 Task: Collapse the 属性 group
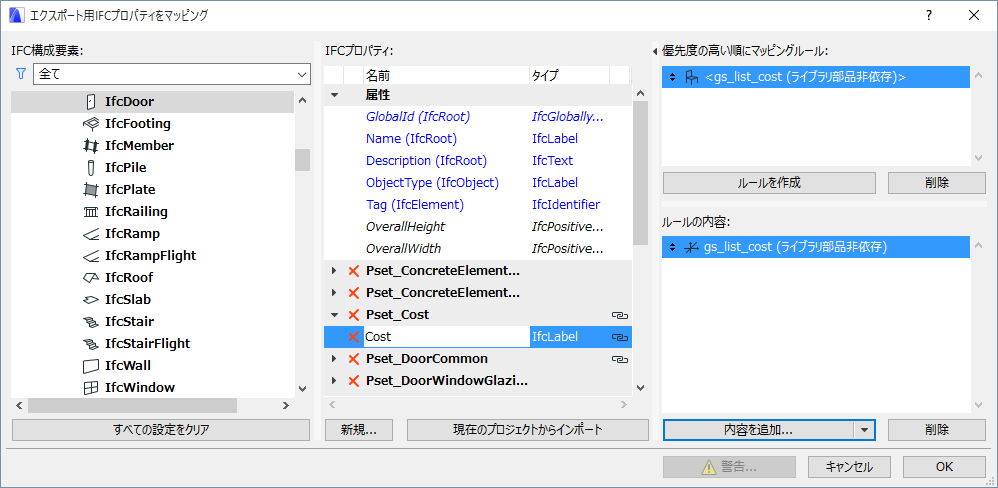(334, 95)
